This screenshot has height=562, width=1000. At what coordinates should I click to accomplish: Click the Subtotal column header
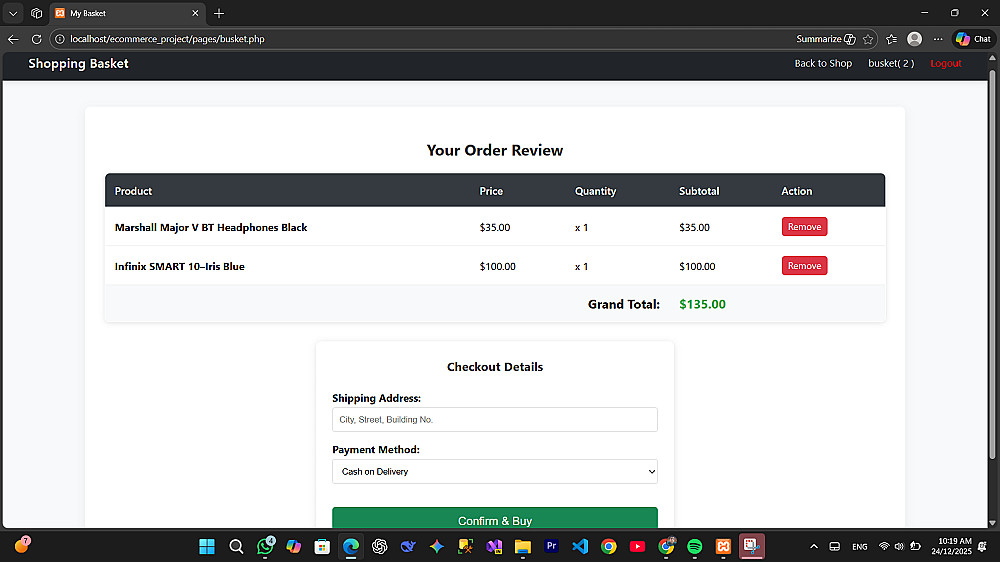tap(699, 191)
